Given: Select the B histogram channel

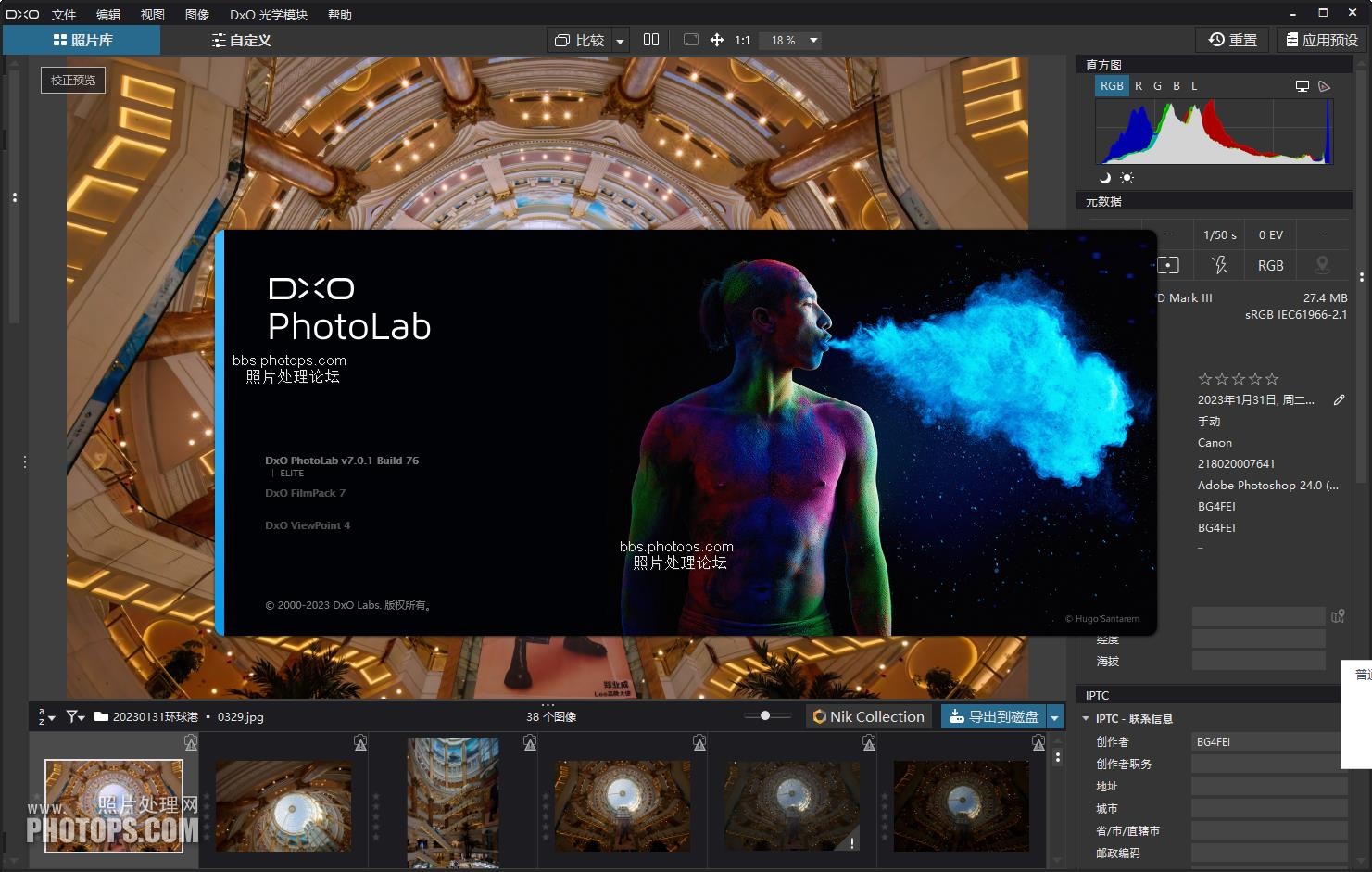Looking at the screenshot, I should [1177, 85].
